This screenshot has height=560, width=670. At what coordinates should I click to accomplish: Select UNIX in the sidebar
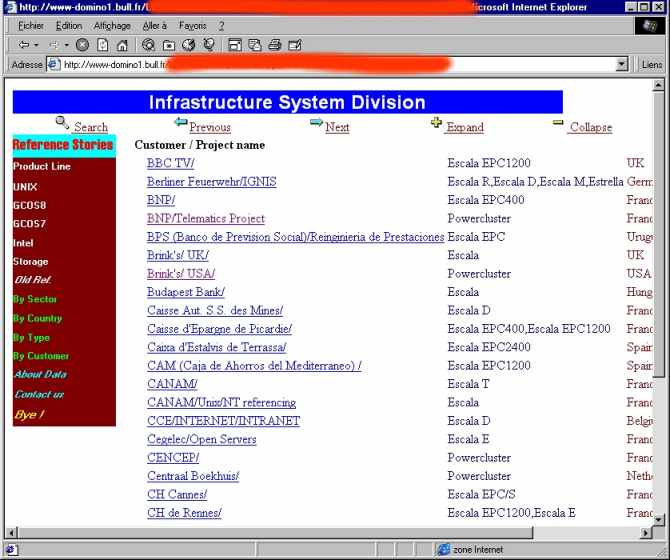pos(25,187)
